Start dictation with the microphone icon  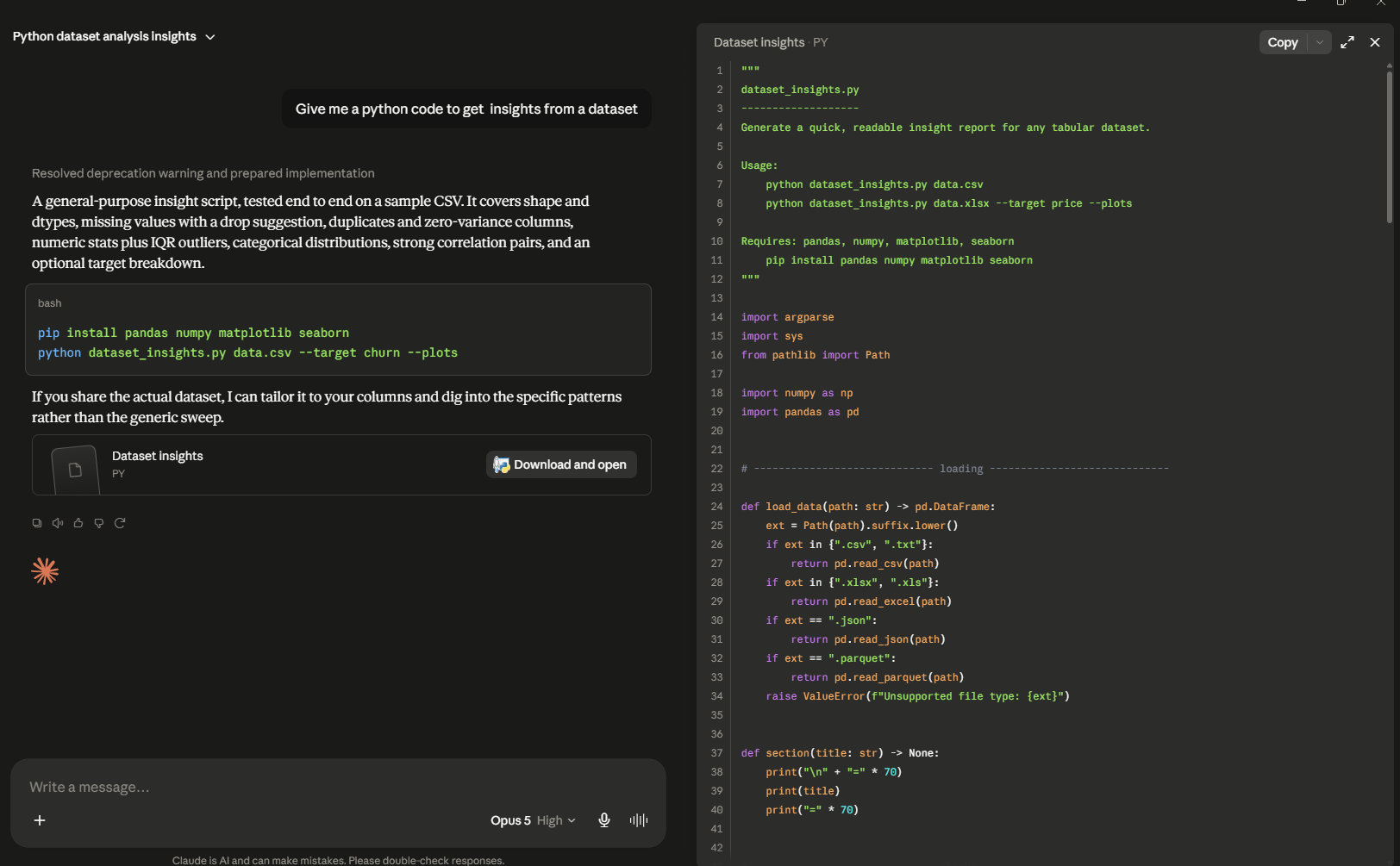(604, 820)
